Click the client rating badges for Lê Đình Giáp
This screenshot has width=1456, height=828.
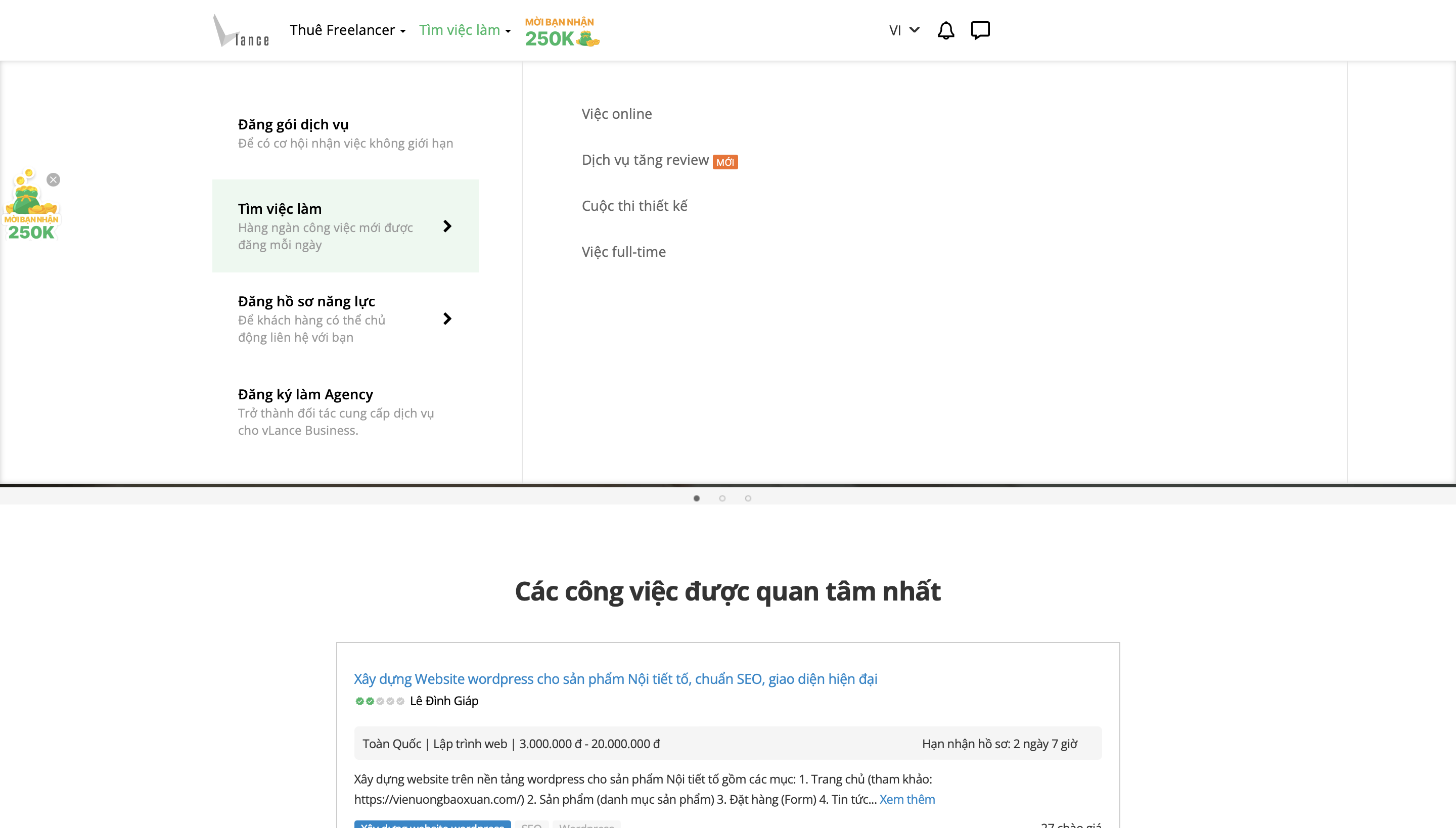[x=379, y=701]
